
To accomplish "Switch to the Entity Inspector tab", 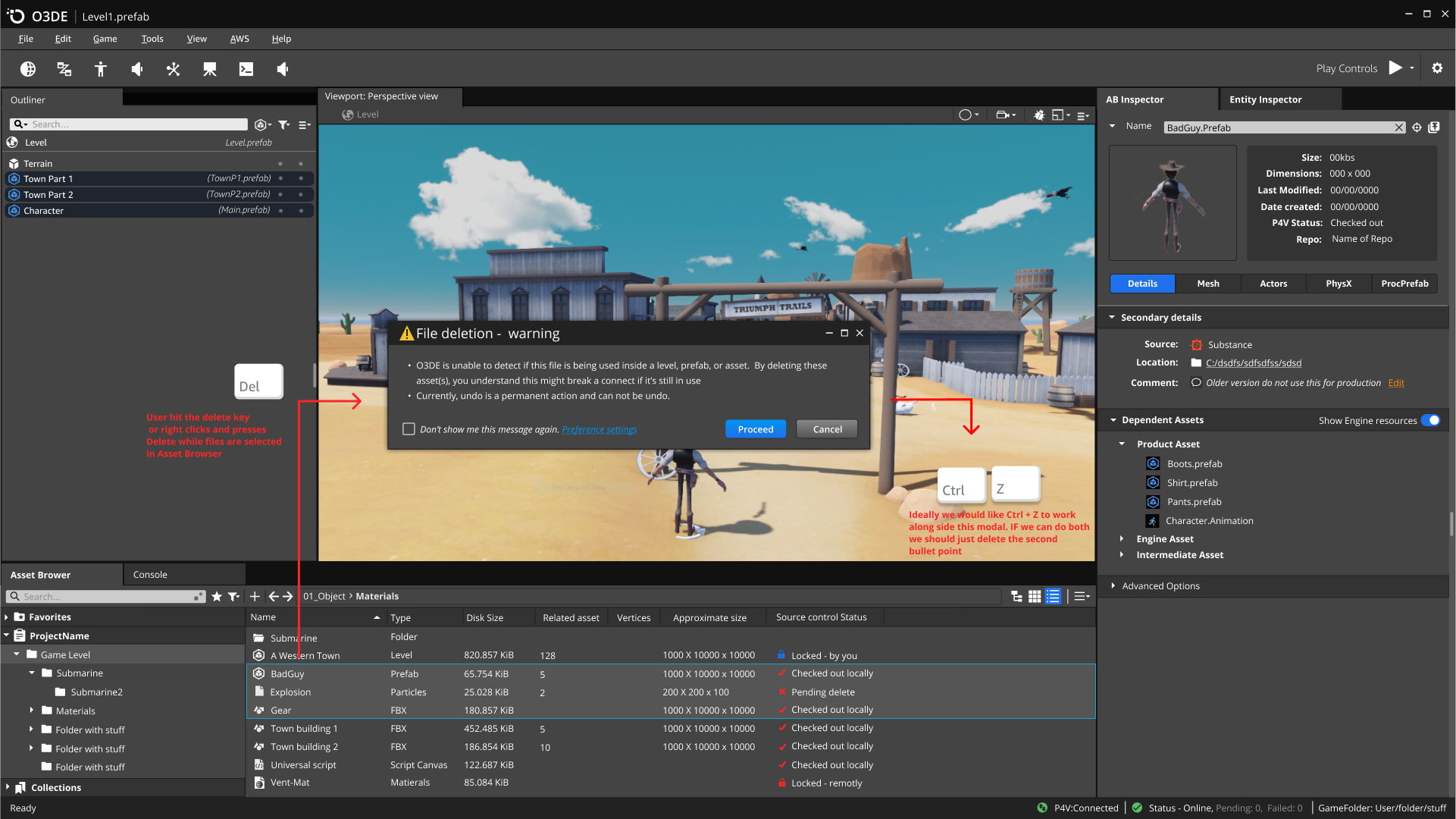I will point(1265,99).
